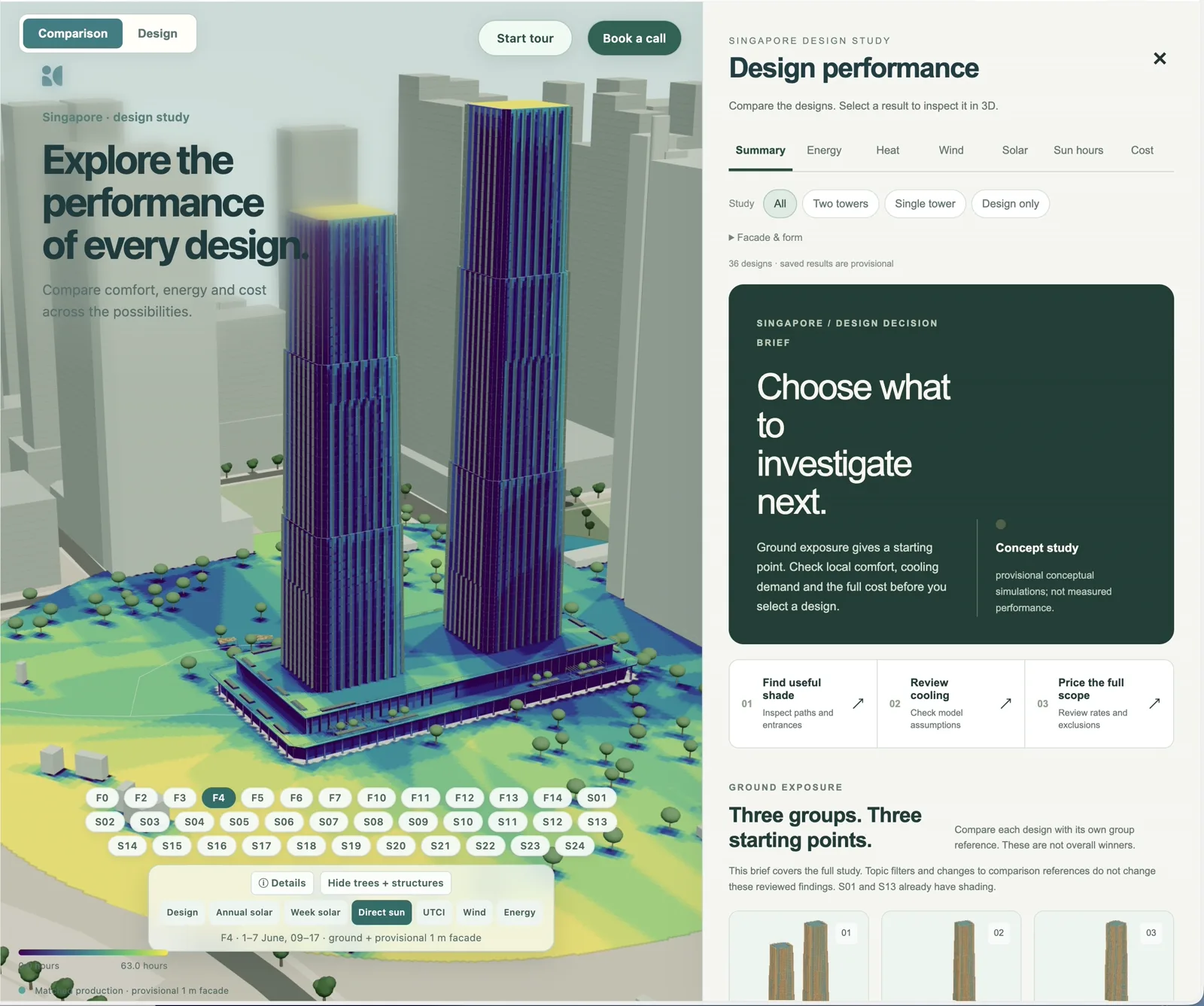Open the Solar tab
This screenshot has width=1204, height=1006.
coord(1014,150)
